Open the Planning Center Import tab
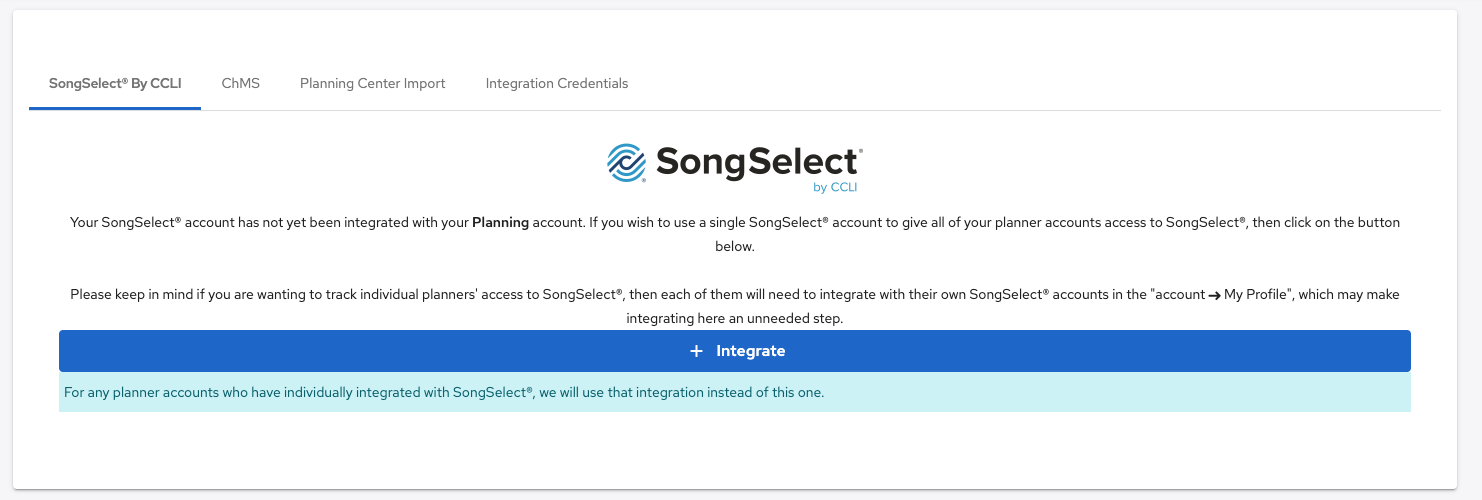Viewport: 1482px width, 500px height. tap(372, 84)
